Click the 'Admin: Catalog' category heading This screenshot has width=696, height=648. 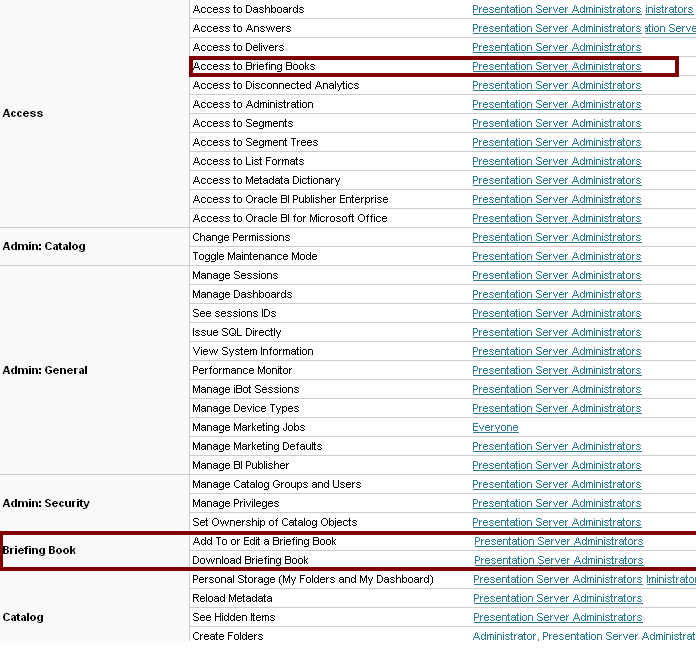point(44,247)
